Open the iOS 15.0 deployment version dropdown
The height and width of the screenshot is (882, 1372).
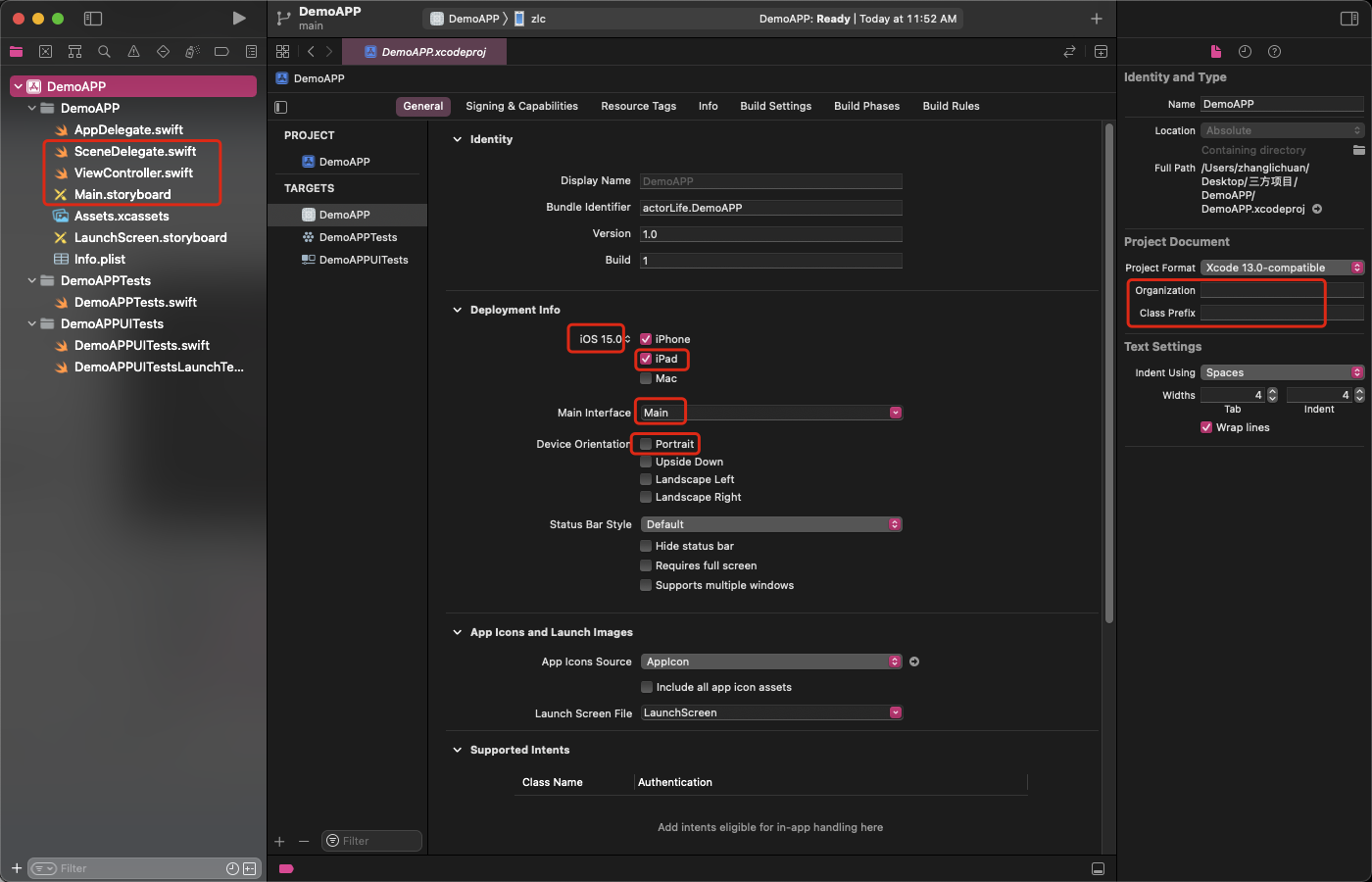pyautogui.click(x=604, y=339)
